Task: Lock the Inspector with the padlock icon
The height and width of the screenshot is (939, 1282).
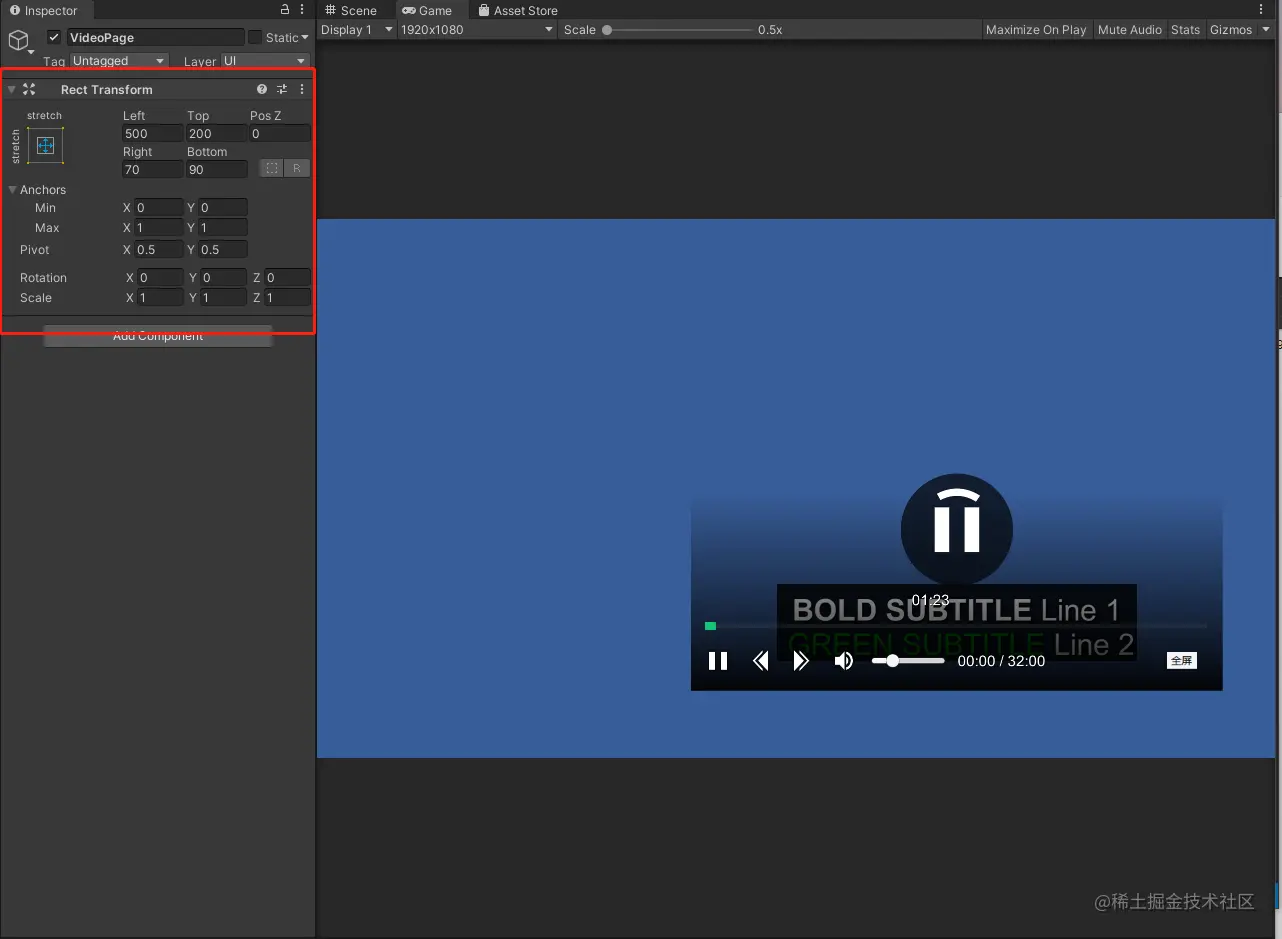Action: click(285, 10)
